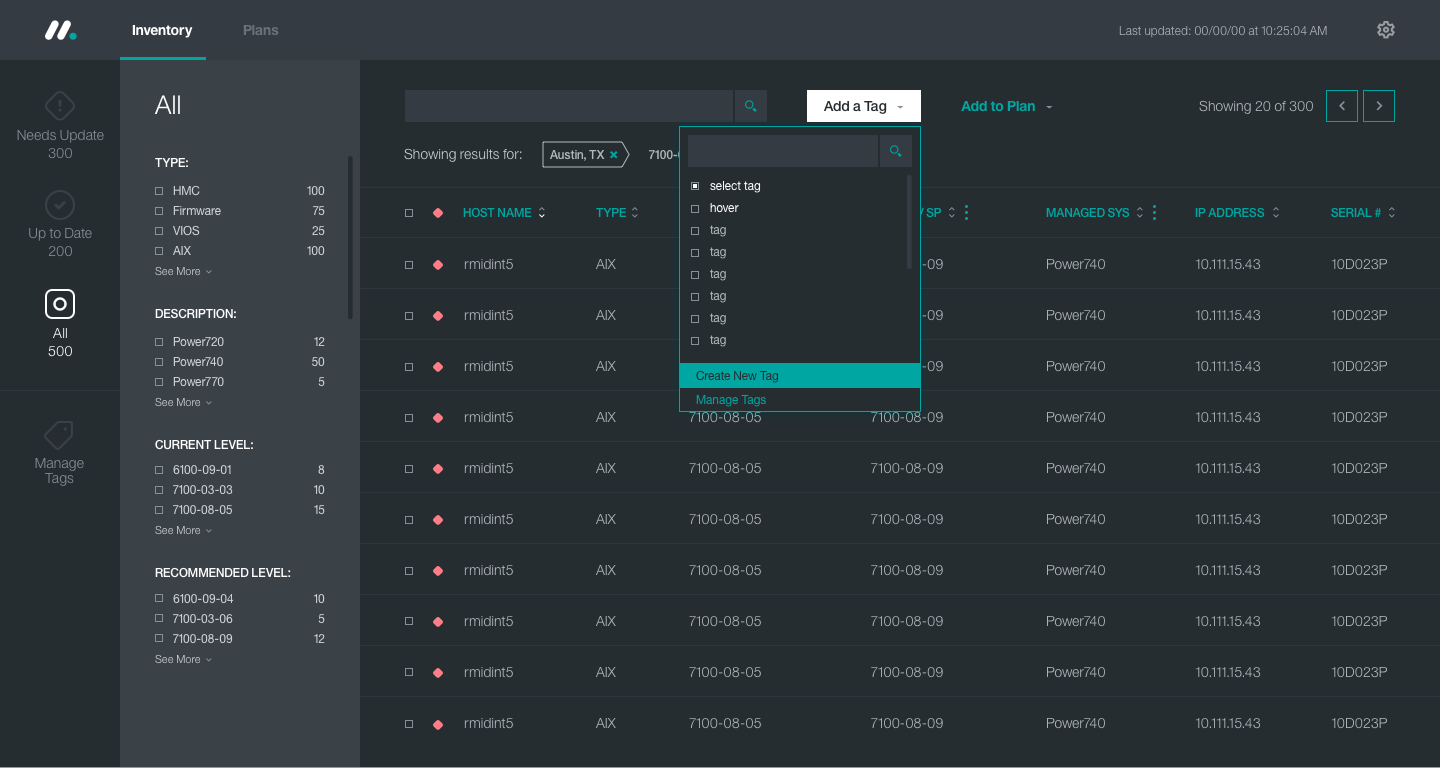1440x768 pixels.
Task: Check the 6100-09-04 recommended level filter
Action: 159,599
